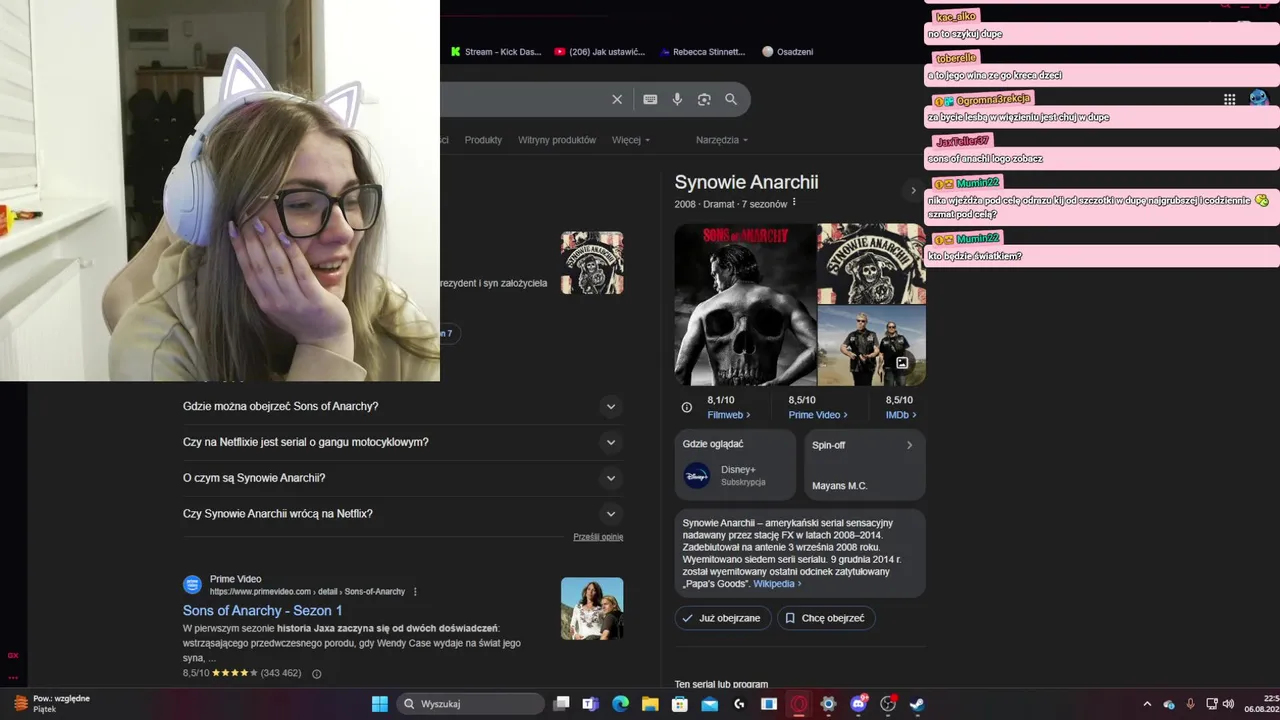The height and width of the screenshot is (720, 1280).
Task: Click the Prime Video site favicon
Action: pyautogui.click(x=192, y=585)
